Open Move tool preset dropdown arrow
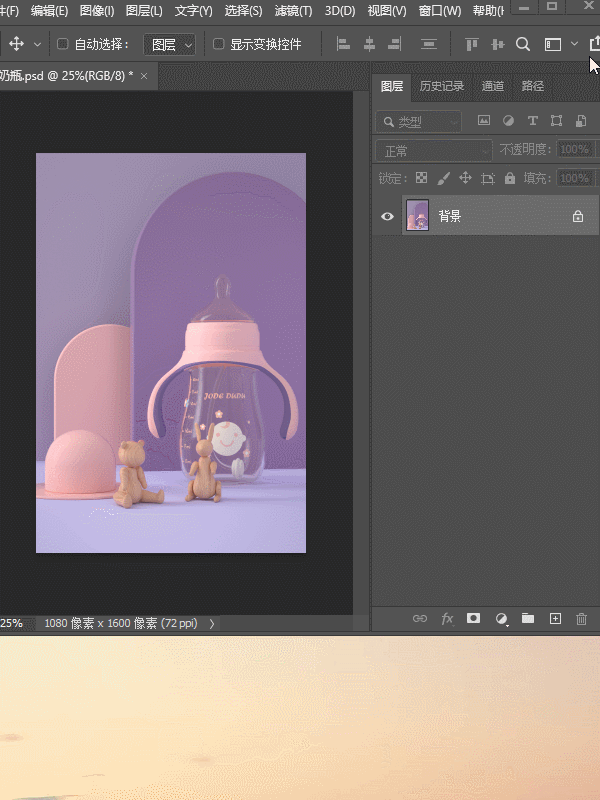The height and width of the screenshot is (800, 600). 37,44
